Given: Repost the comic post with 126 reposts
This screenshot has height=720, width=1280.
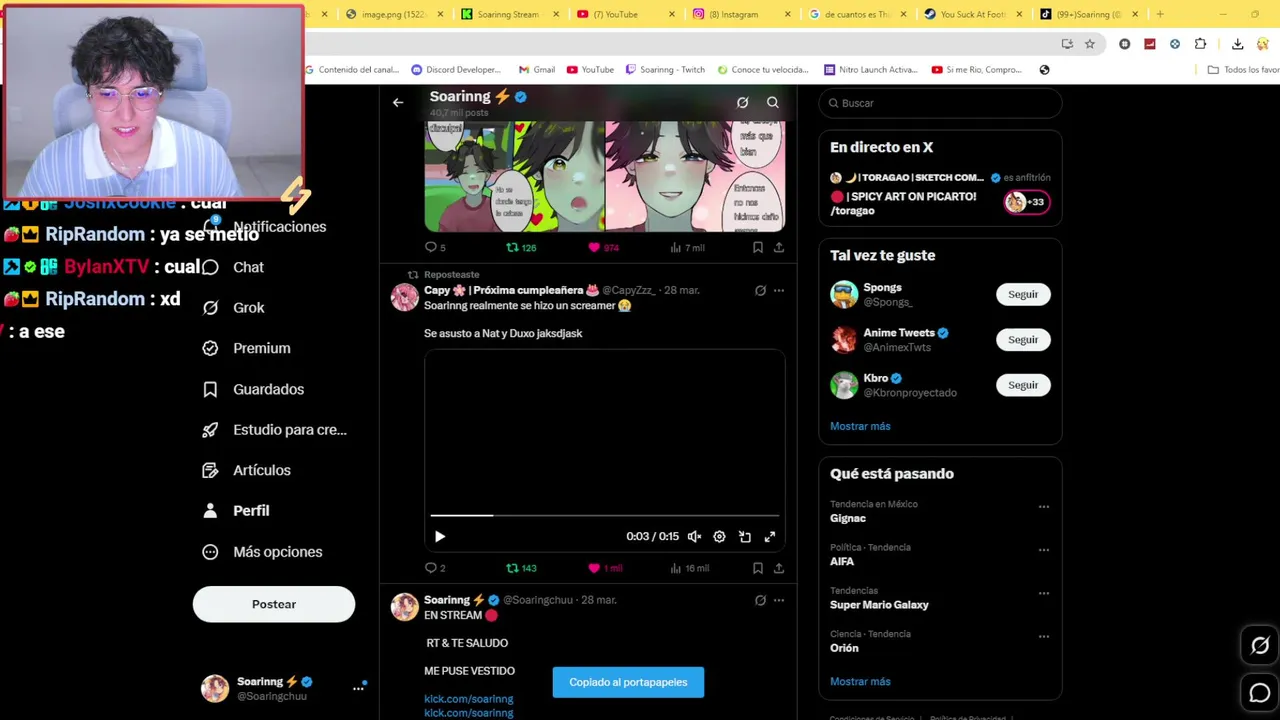Looking at the screenshot, I should (521, 247).
